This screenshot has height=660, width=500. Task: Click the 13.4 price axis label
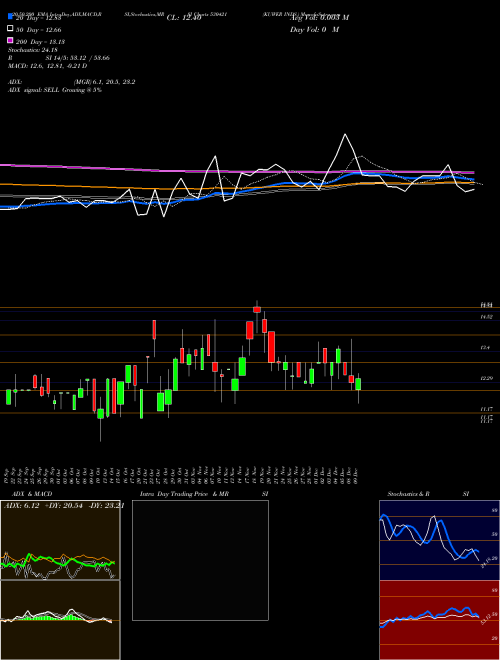click(485, 348)
